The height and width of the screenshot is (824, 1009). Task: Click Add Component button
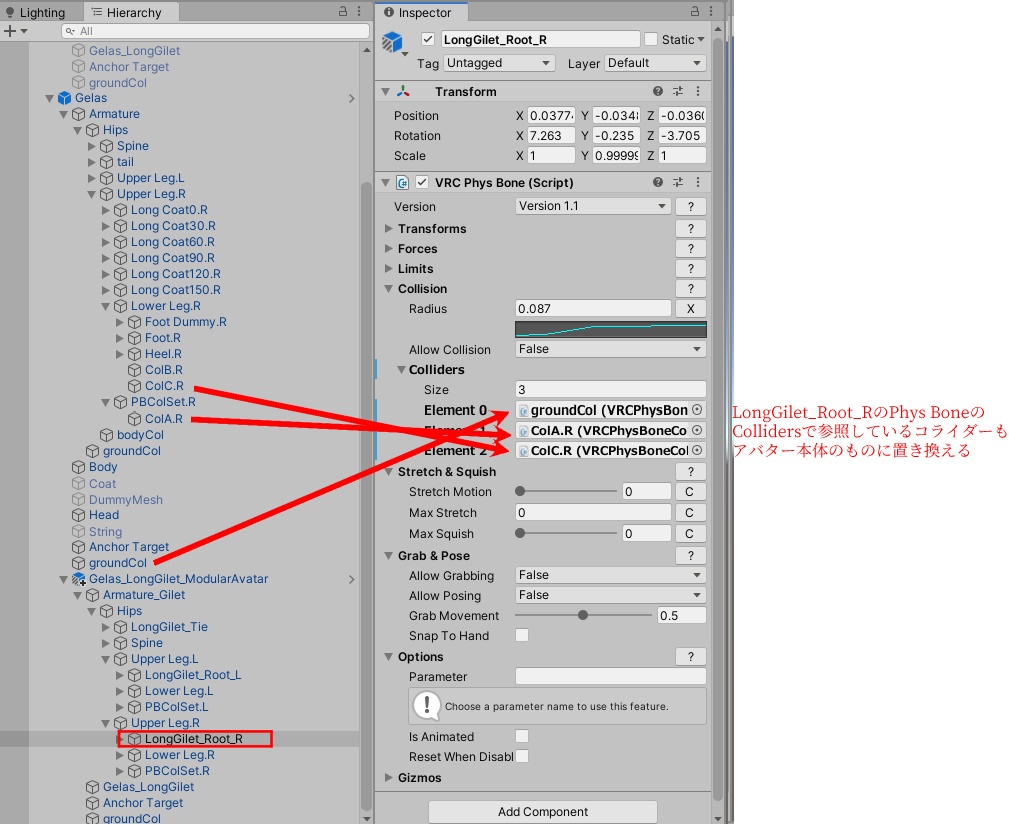click(x=542, y=811)
